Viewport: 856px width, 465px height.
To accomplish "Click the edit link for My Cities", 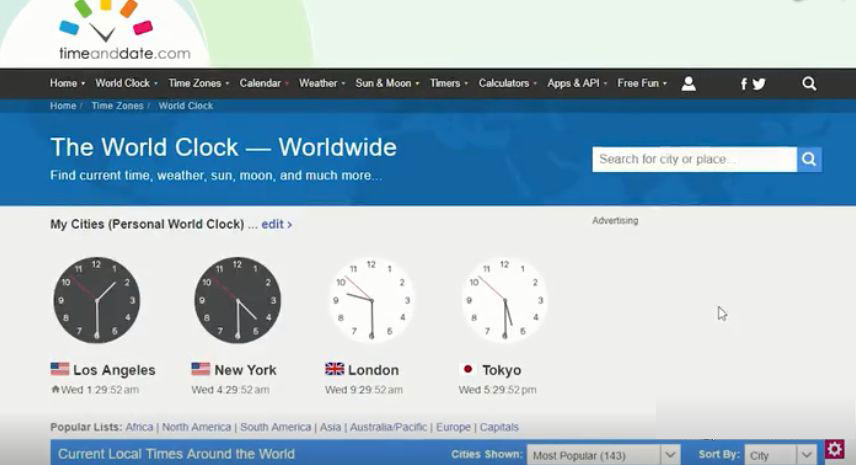I will 276,225.
